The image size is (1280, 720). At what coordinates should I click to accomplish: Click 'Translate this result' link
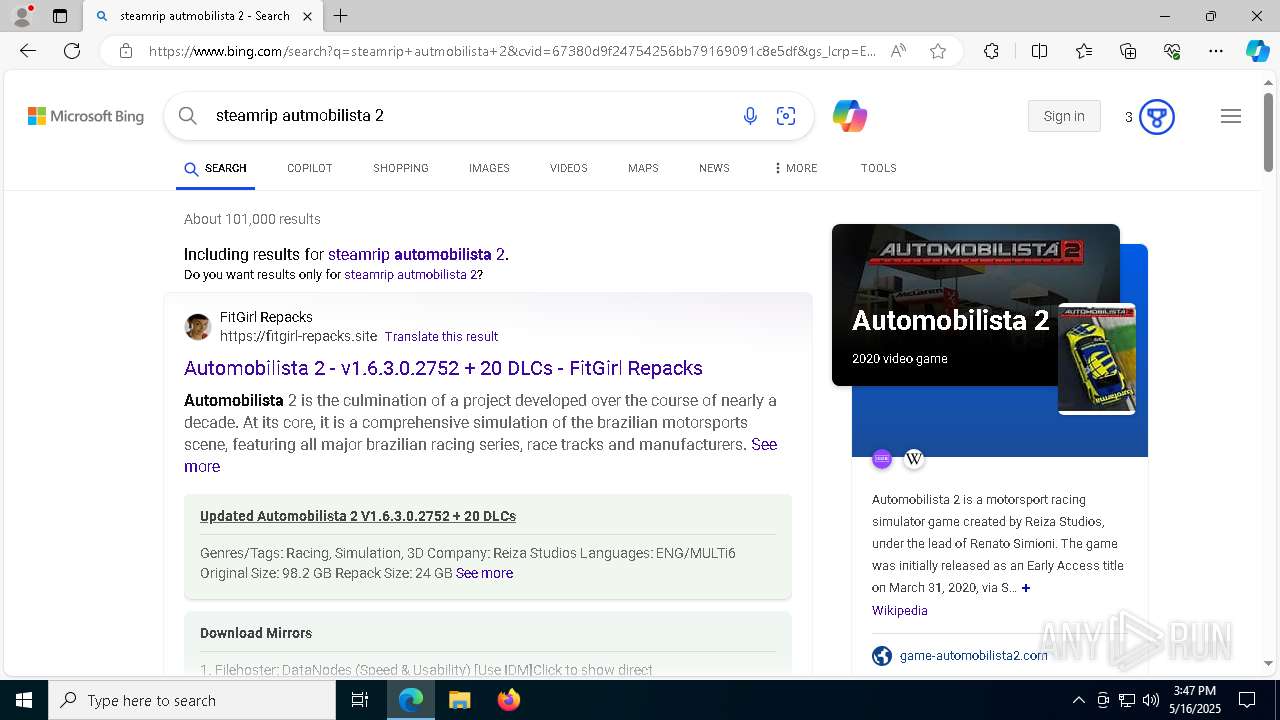[x=441, y=336]
